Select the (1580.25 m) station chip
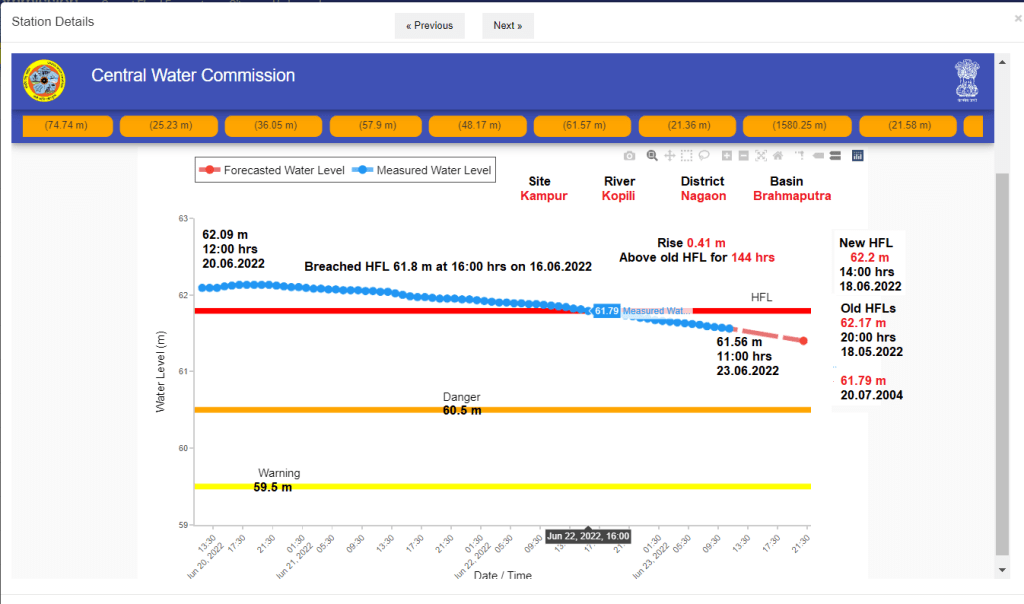Viewport: 1024px width, 604px height. 797,126
